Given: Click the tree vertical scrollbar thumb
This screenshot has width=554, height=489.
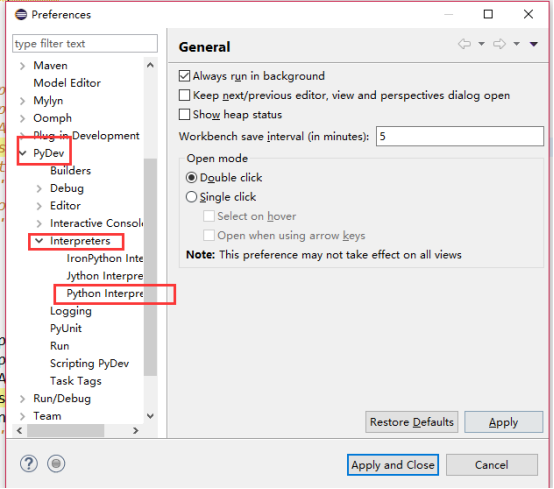Looking at the screenshot, I should point(150,267).
